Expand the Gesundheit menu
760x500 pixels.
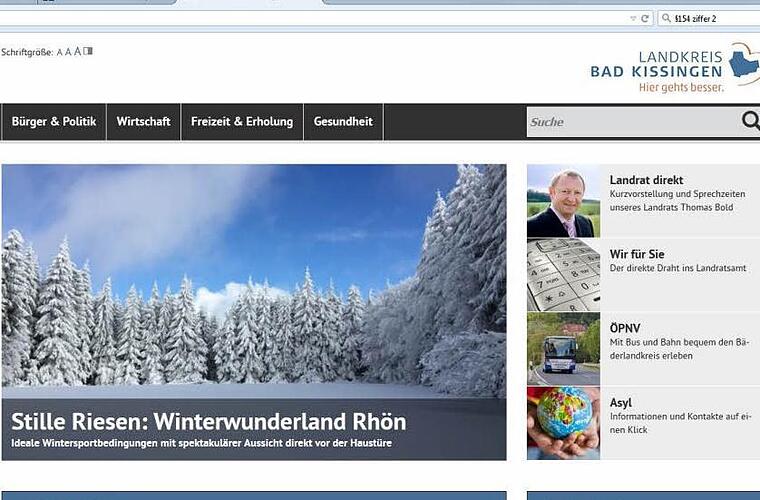tap(343, 122)
